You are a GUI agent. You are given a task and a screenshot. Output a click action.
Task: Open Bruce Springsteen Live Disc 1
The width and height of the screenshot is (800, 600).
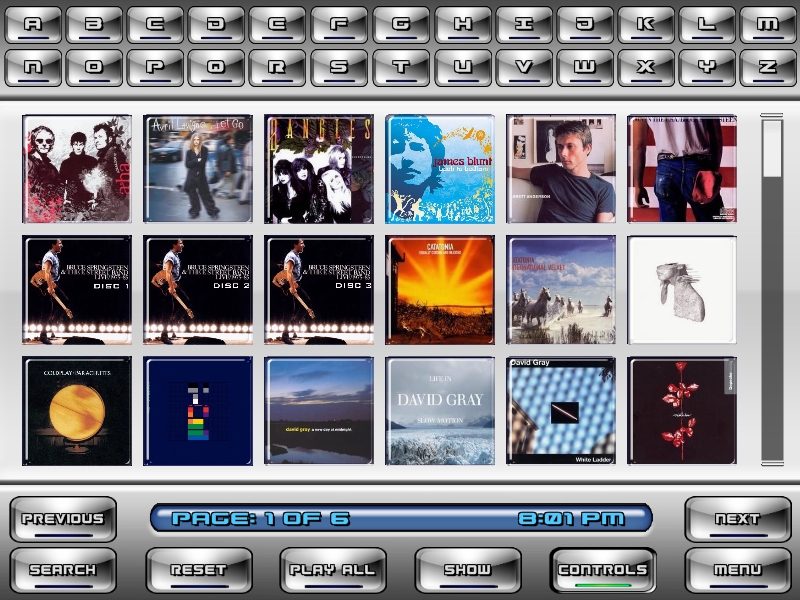pos(77,290)
